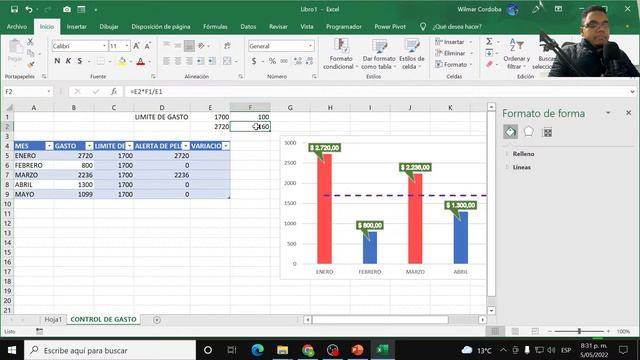Click the Eliminar cells button
This screenshot has height=360, width=640.
pyautogui.click(x=454, y=53)
